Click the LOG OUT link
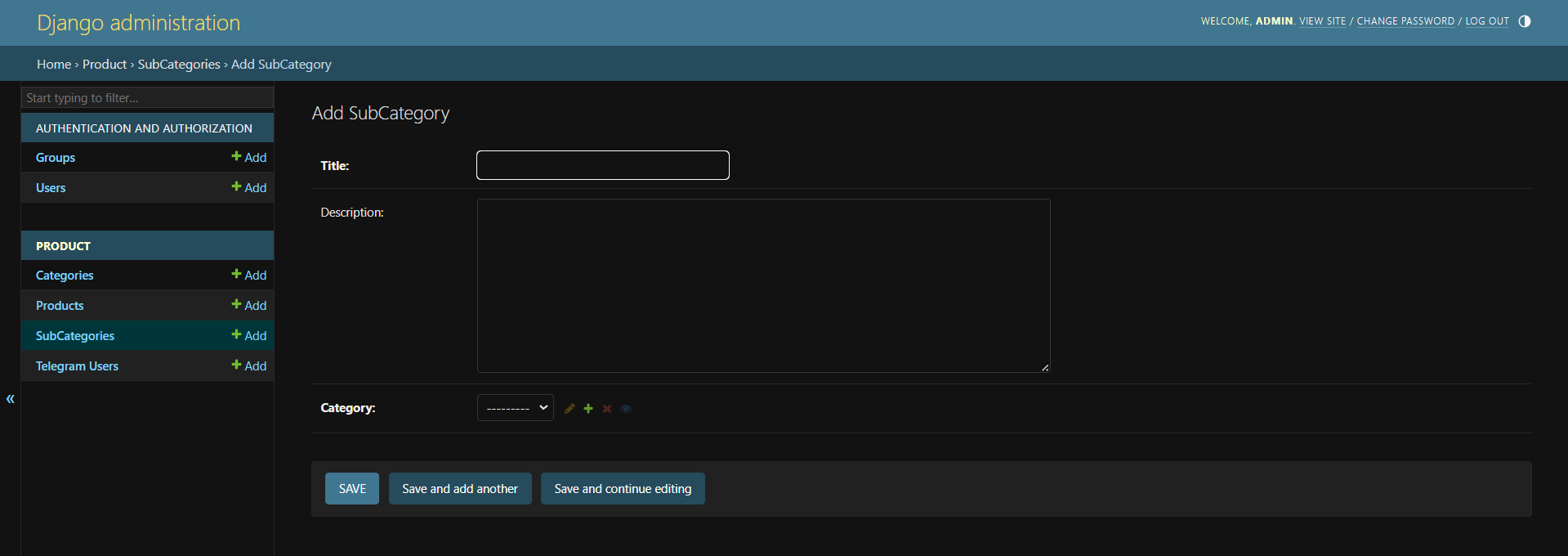Image resolution: width=1568 pixels, height=556 pixels. (1487, 21)
